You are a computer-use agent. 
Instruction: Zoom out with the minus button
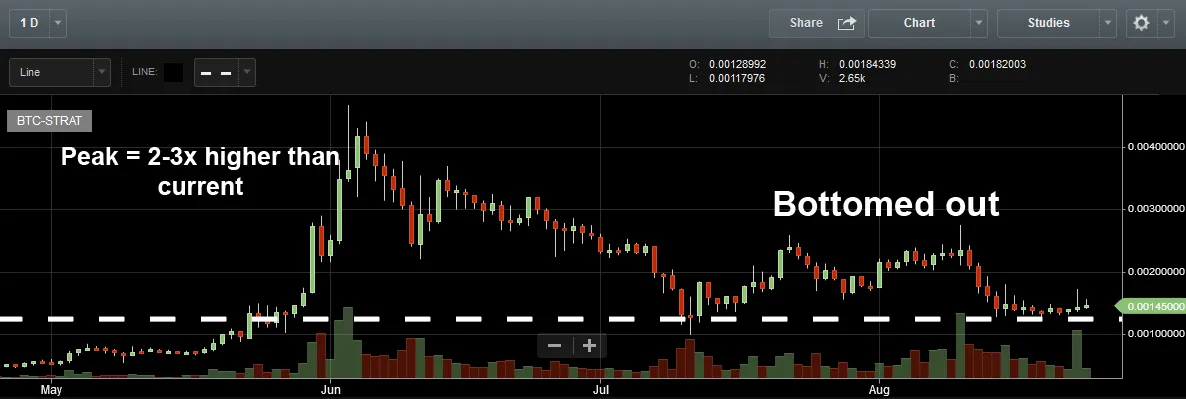tap(554, 346)
